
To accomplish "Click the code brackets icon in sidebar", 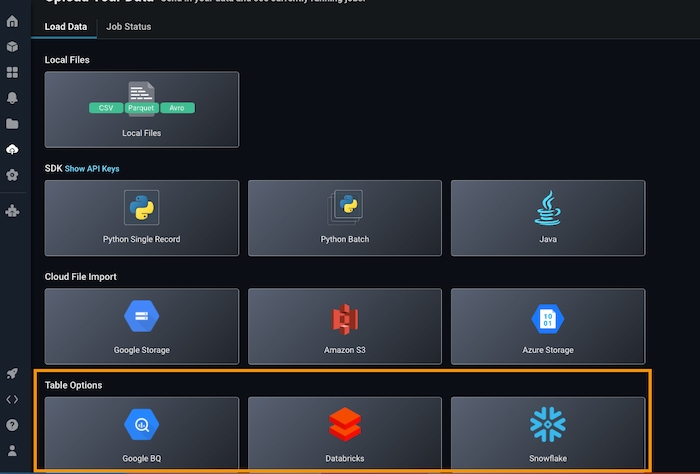I will [x=12, y=399].
